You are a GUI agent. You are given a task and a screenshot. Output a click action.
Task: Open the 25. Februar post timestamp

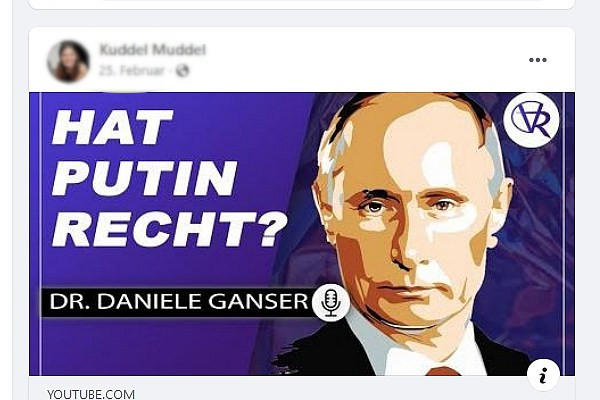coord(131,70)
